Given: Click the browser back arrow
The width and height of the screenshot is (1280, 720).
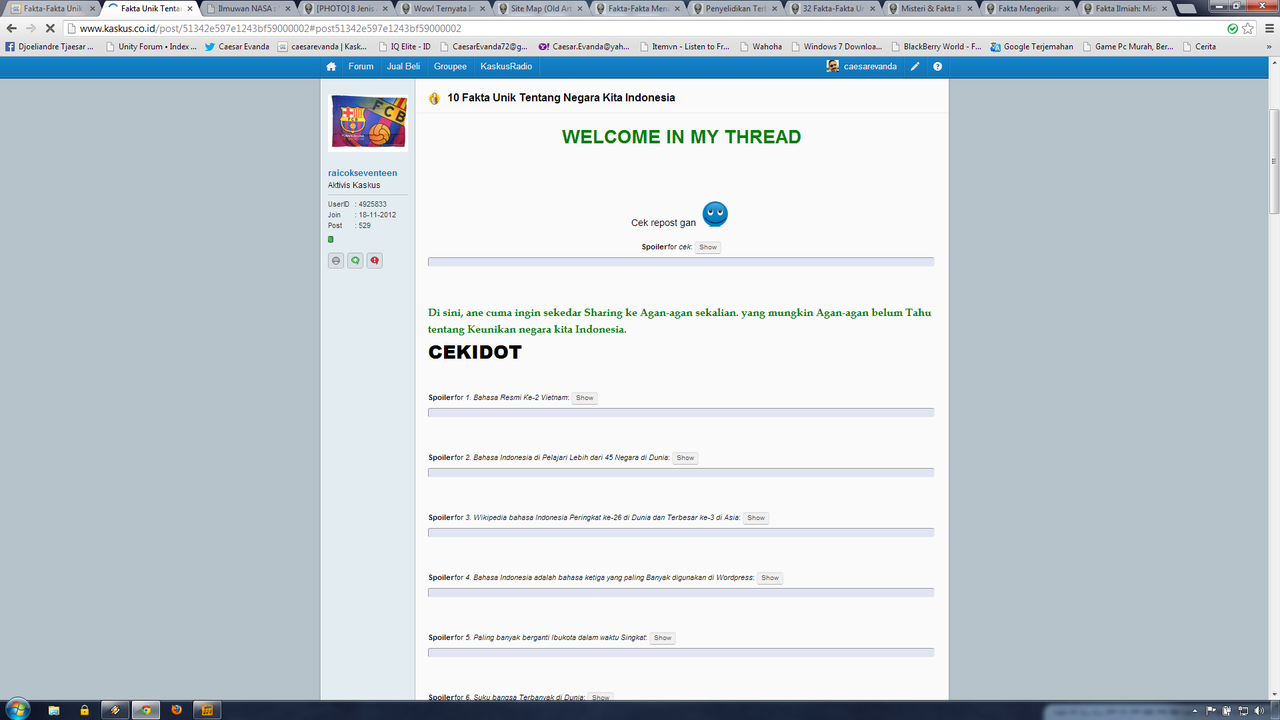Looking at the screenshot, I should point(12,28).
